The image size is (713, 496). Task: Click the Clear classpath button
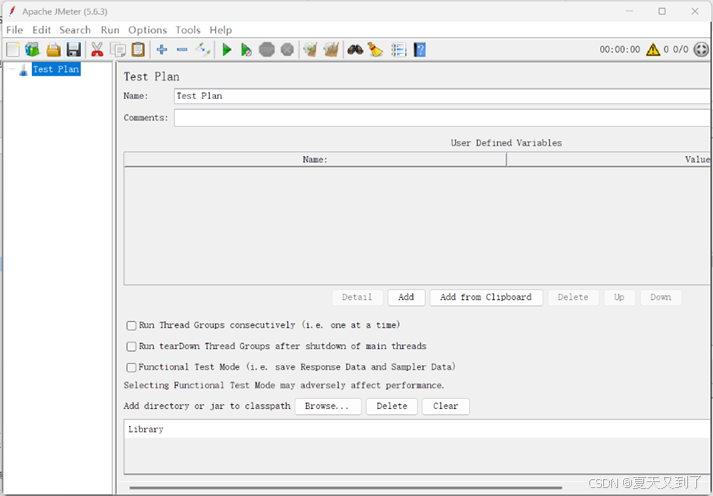(445, 406)
